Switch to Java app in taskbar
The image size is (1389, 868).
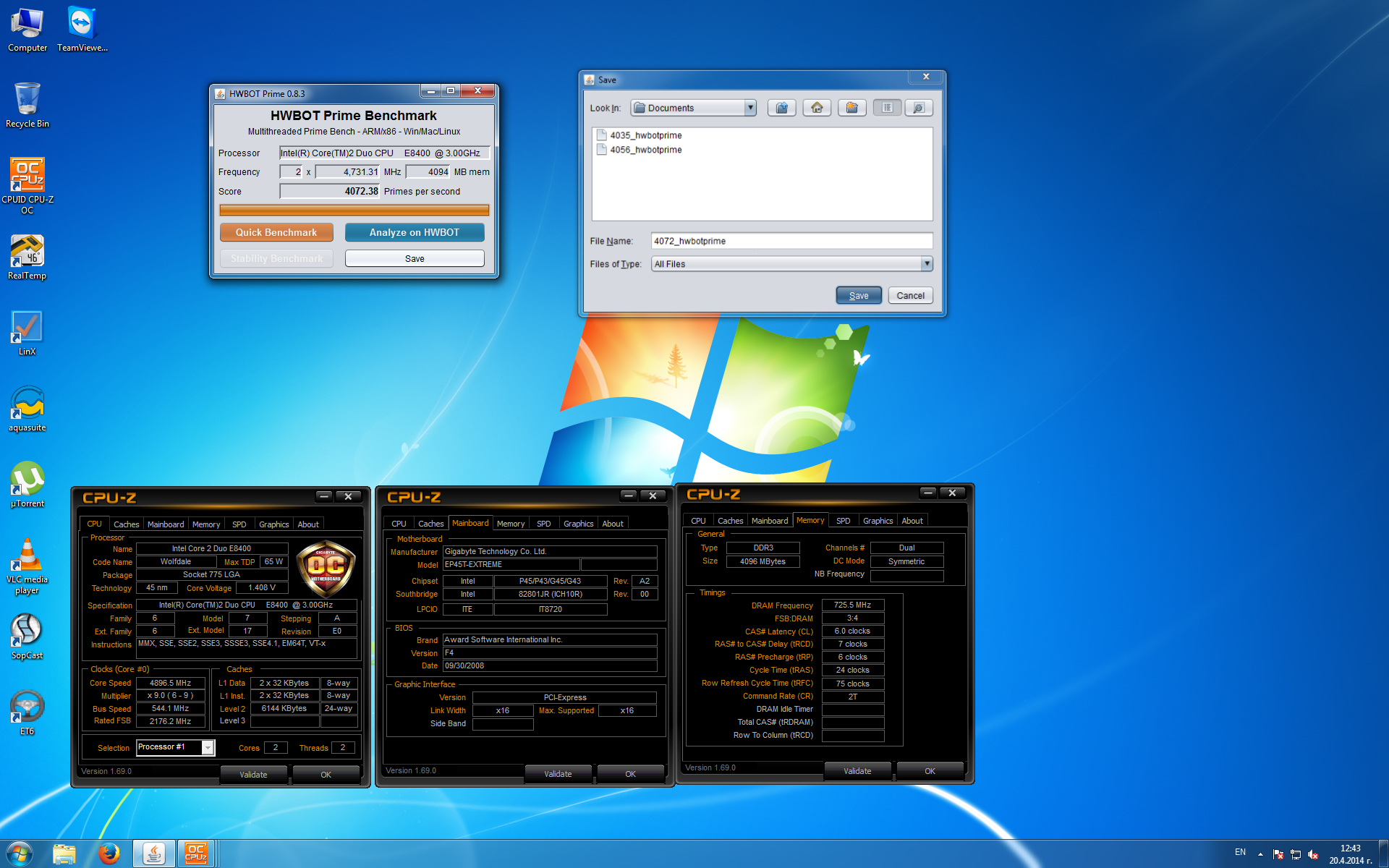click(x=153, y=854)
